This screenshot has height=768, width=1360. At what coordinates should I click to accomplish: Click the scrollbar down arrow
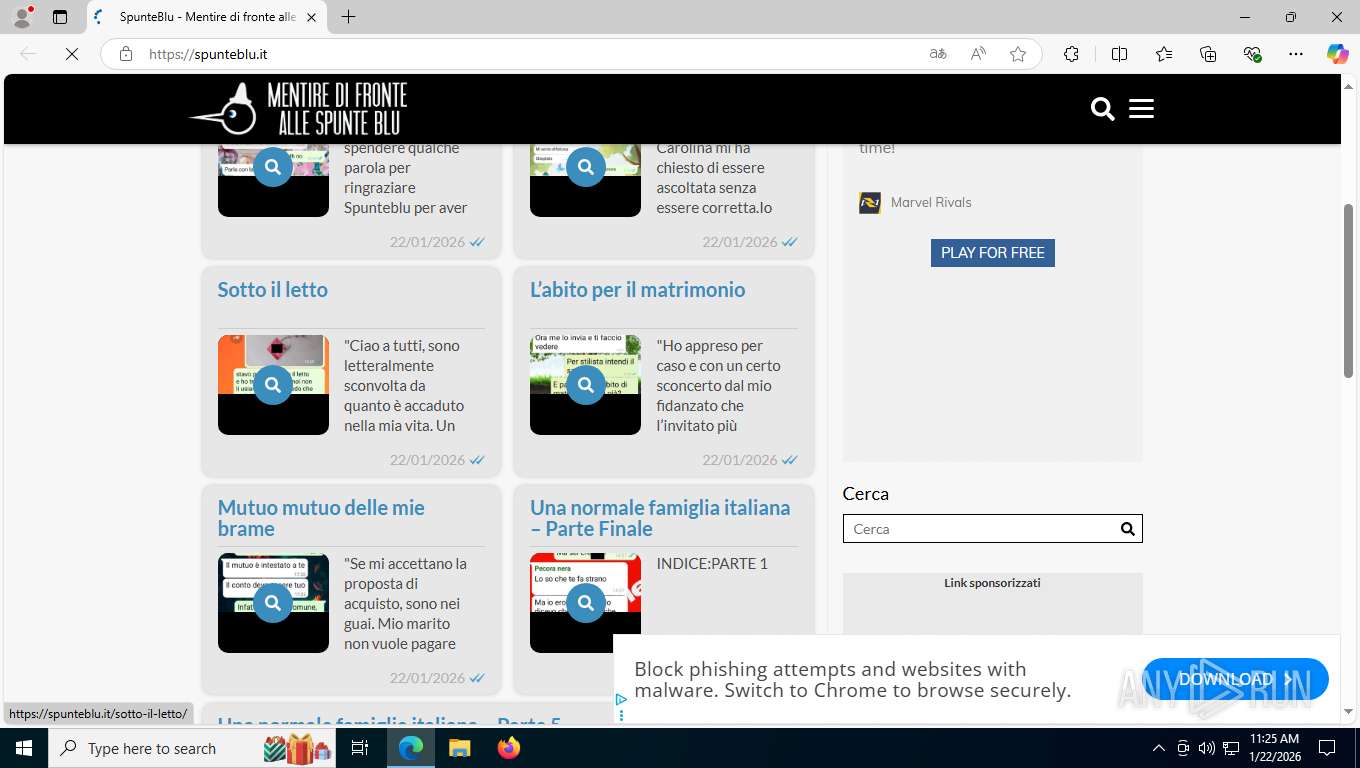tap(1348, 712)
